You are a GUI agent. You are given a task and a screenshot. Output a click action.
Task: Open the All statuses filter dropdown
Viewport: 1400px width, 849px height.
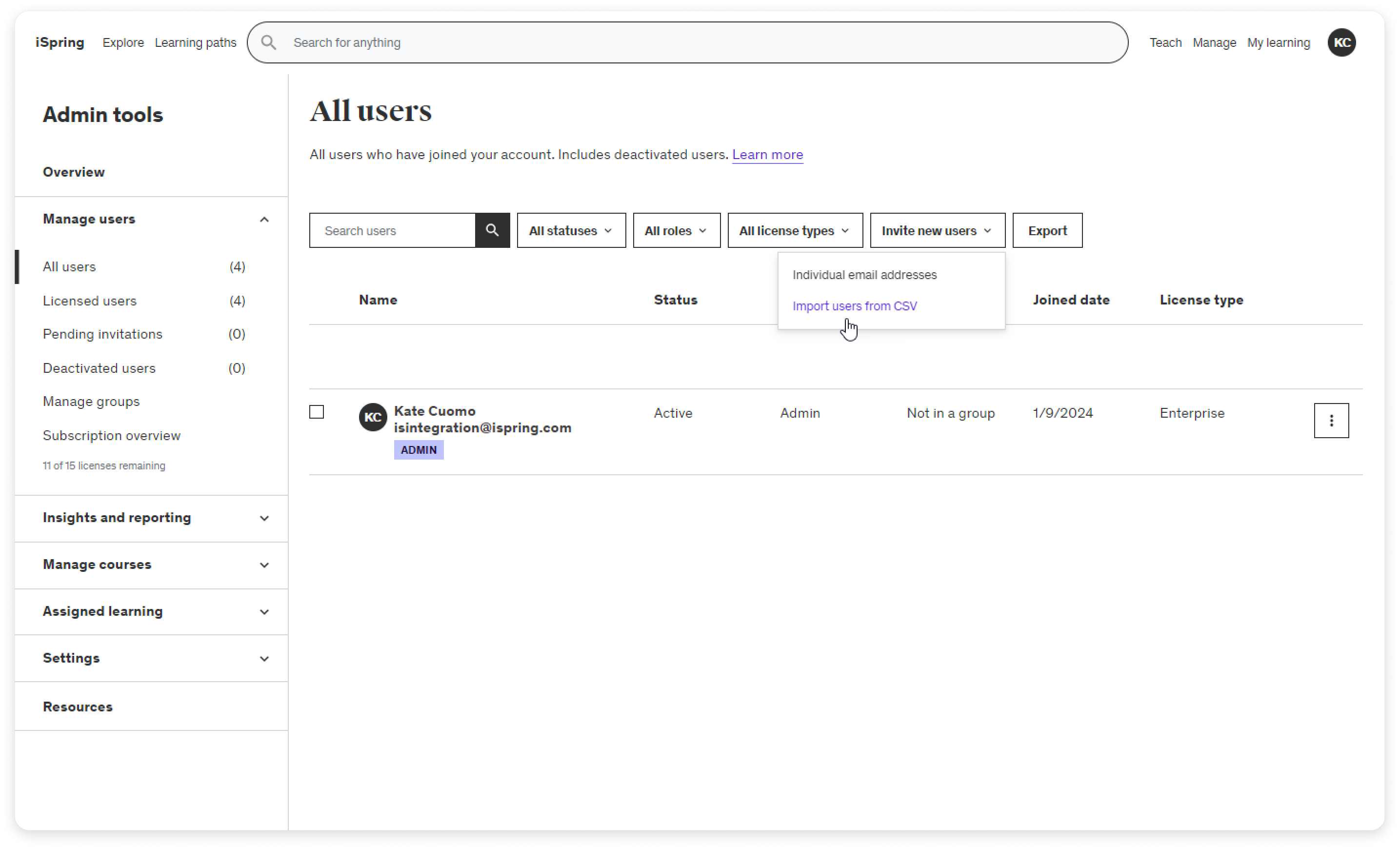coord(571,230)
